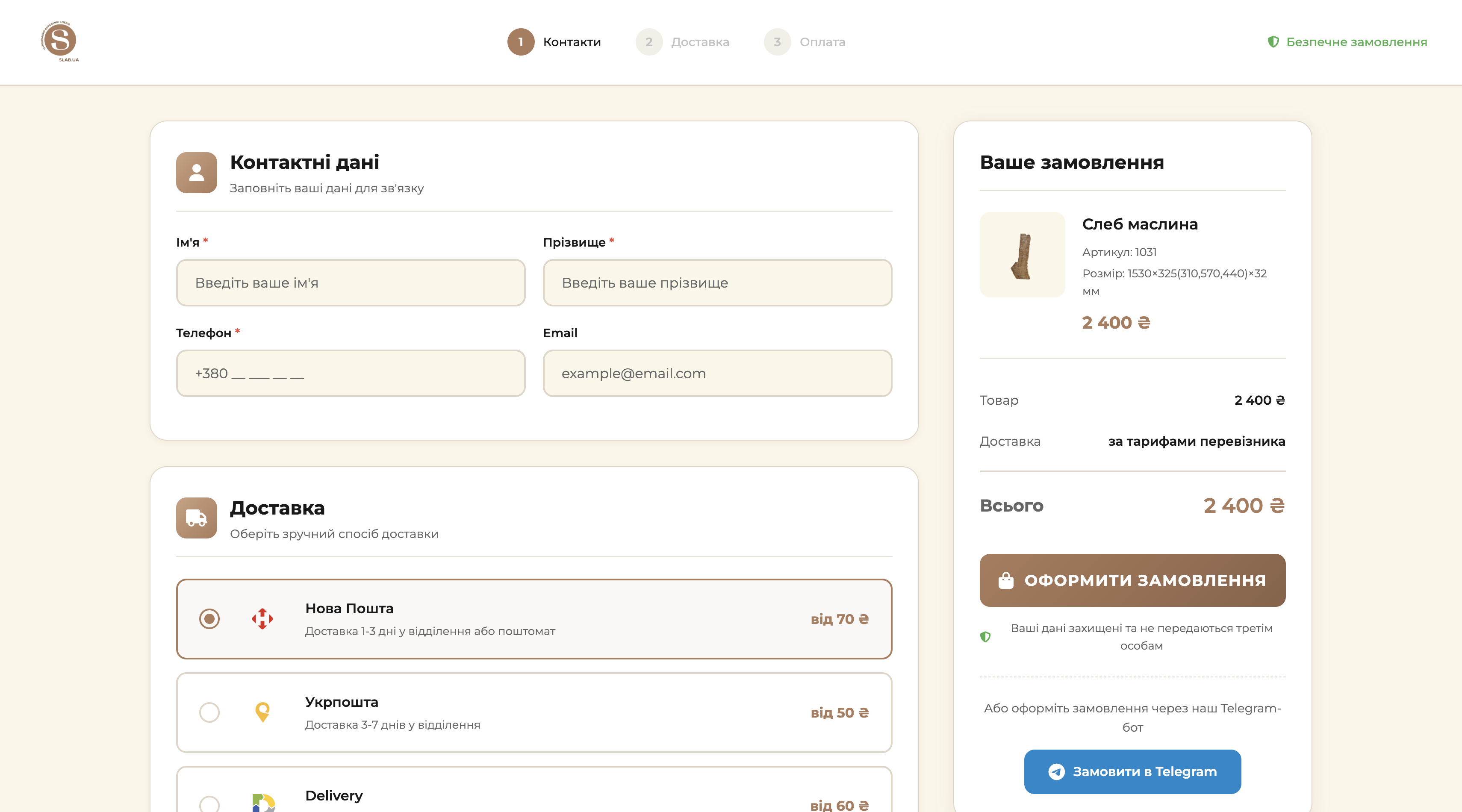Click the Всього total amount 2 400 ₴
The width and height of the screenshot is (1462, 812).
pyautogui.click(x=1244, y=506)
